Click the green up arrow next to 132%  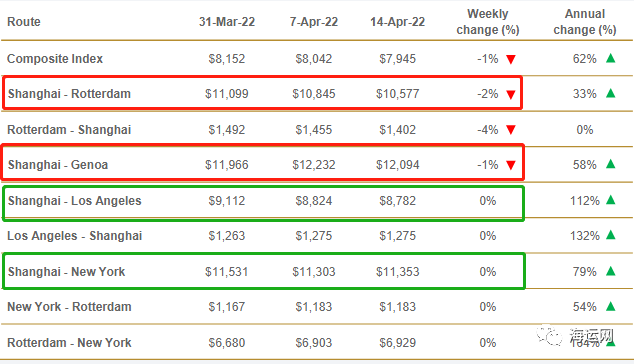[x=611, y=235]
